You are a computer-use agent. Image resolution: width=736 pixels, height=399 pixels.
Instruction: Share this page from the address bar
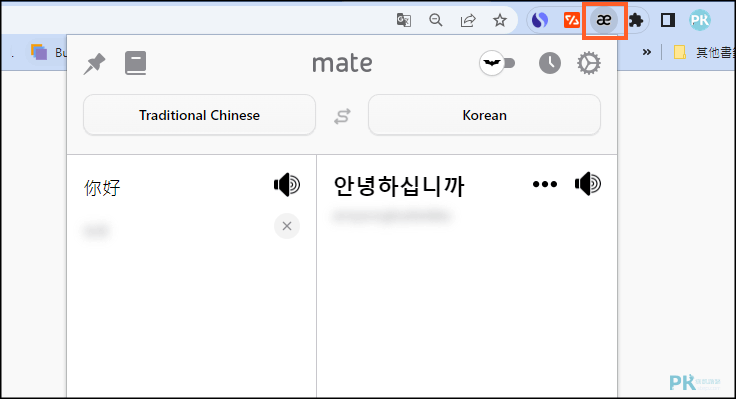[468, 20]
